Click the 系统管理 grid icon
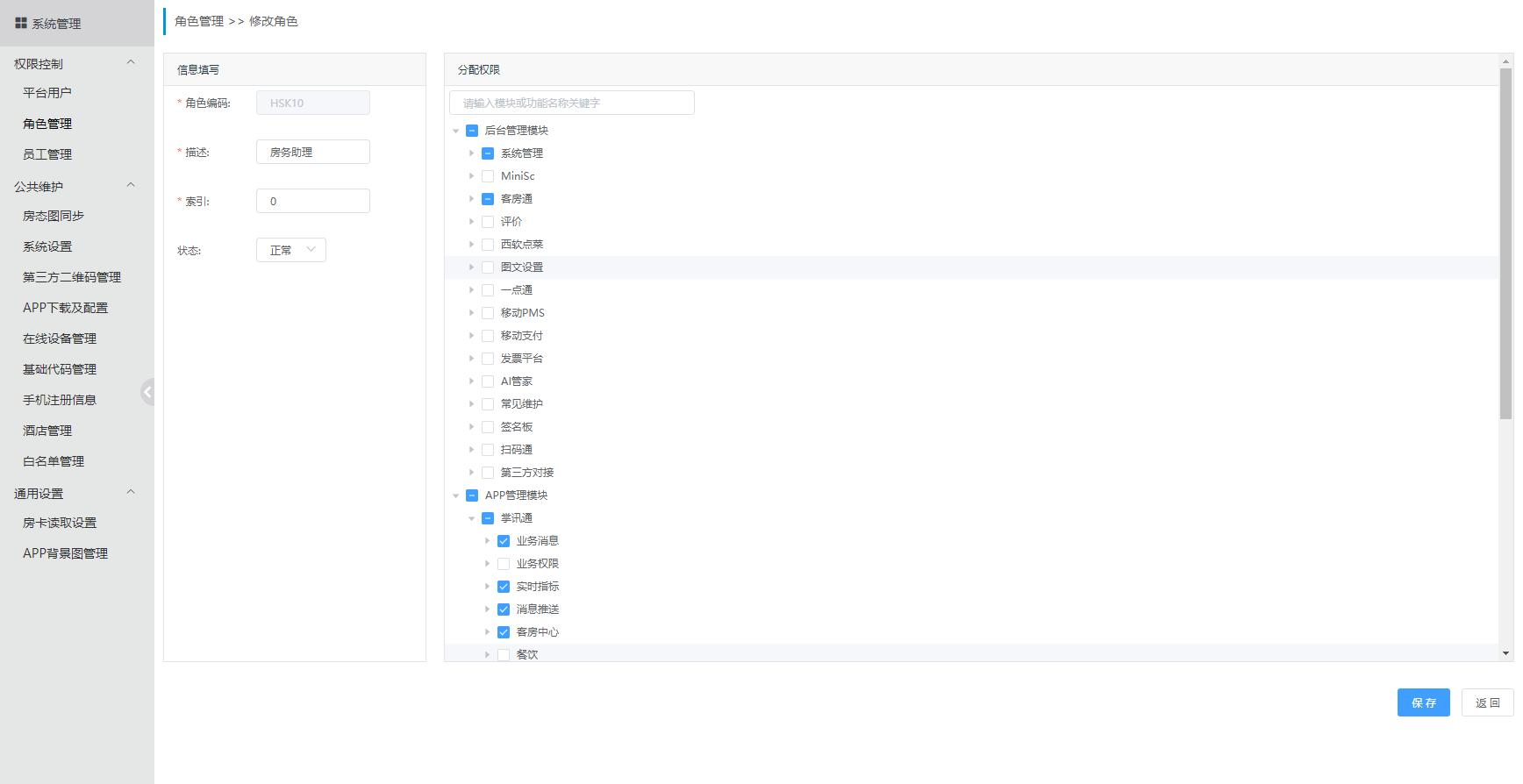The width and height of the screenshot is (1523, 784). 21,23
